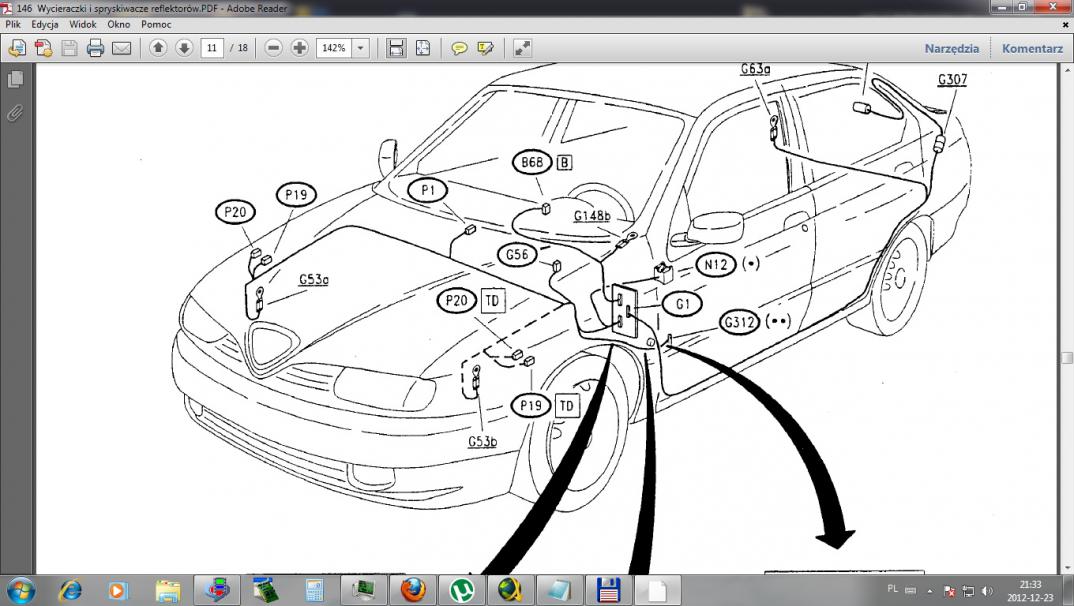Screen dimensions: 1074x606
Task: Open the Komentarz pane
Action: (x=1032, y=48)
